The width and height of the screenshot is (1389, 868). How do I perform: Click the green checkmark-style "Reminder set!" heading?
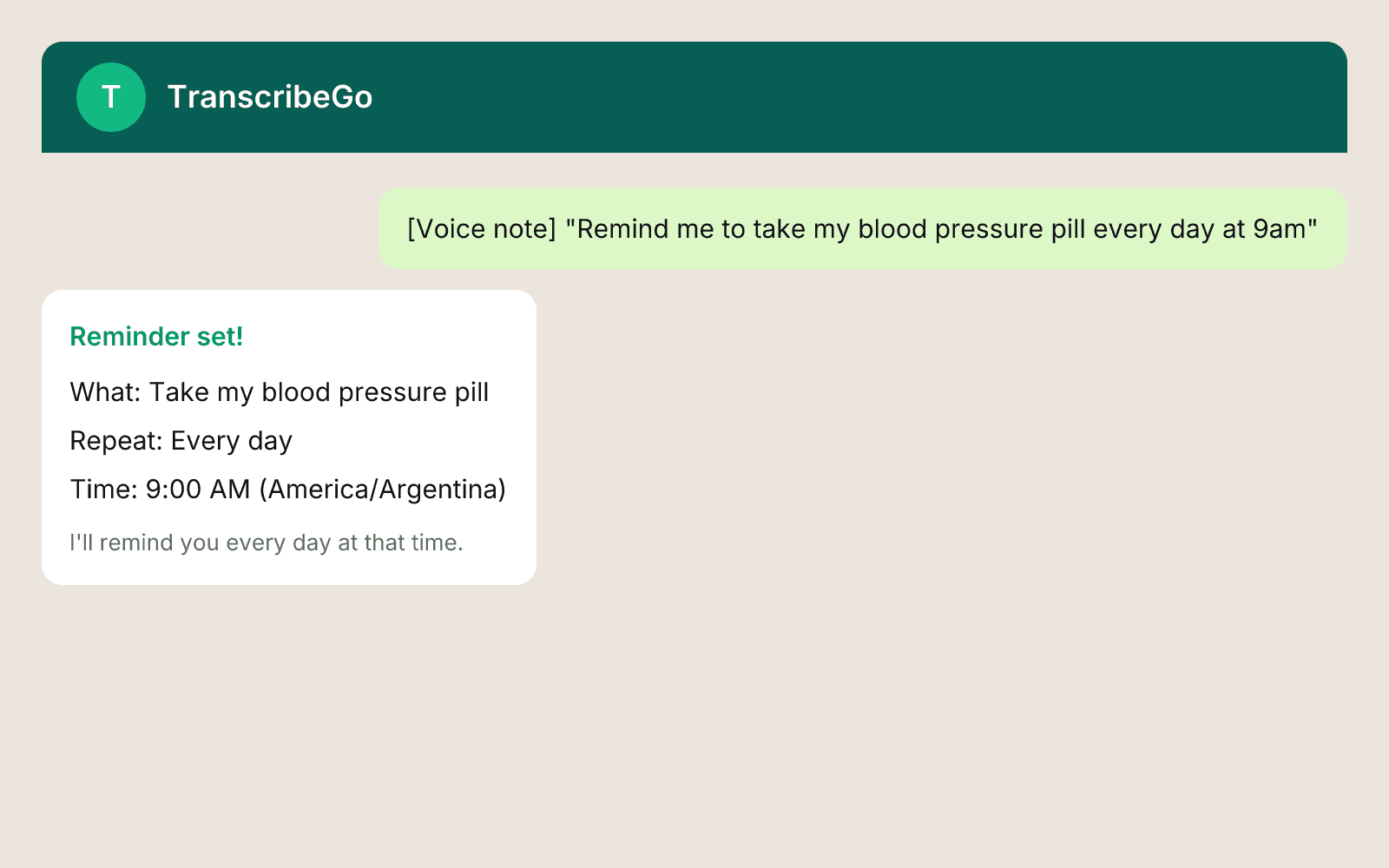point(156,336)
